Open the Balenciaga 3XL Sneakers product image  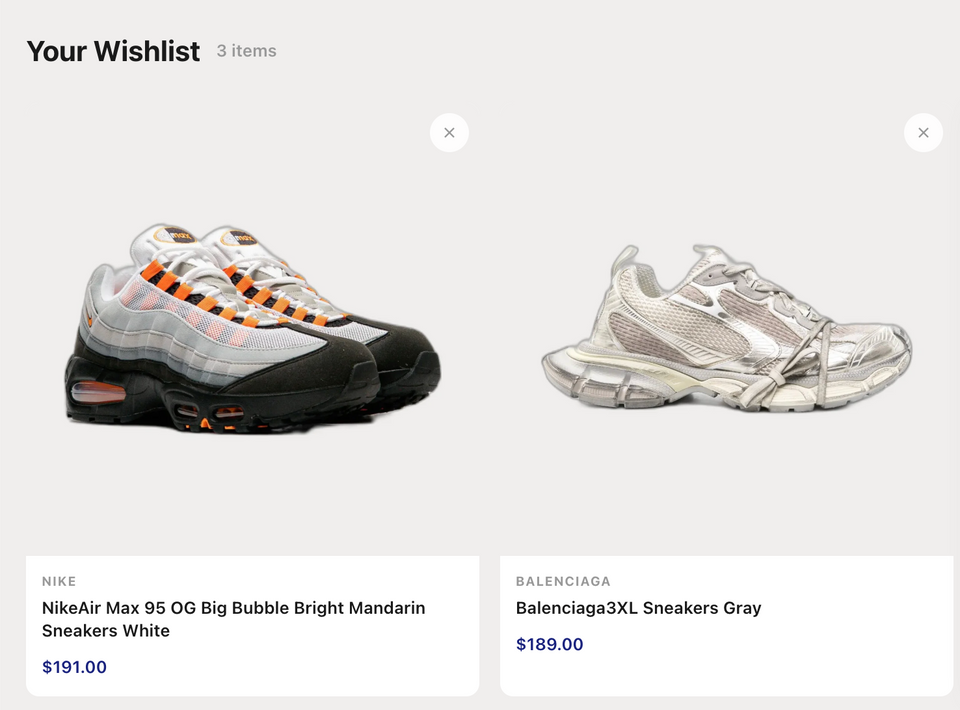pyautogui.click(x=726, y=330)
